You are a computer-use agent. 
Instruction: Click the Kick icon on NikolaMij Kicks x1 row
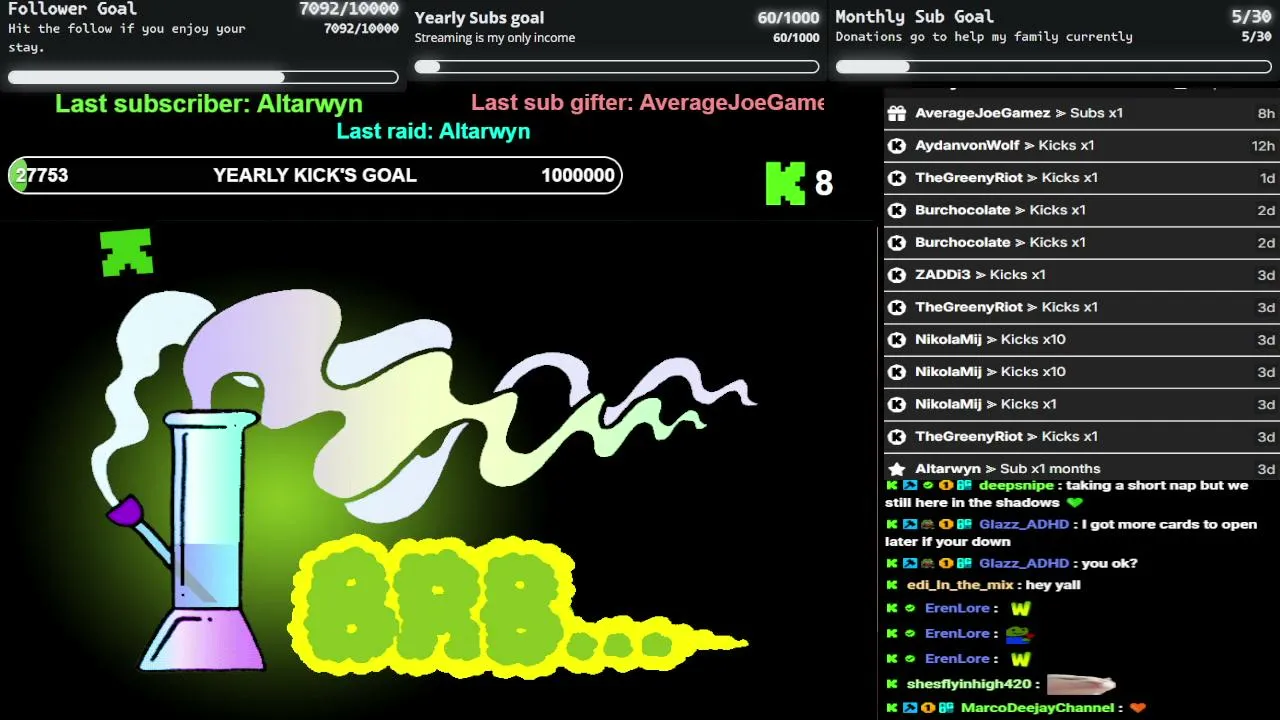(897, 404)
